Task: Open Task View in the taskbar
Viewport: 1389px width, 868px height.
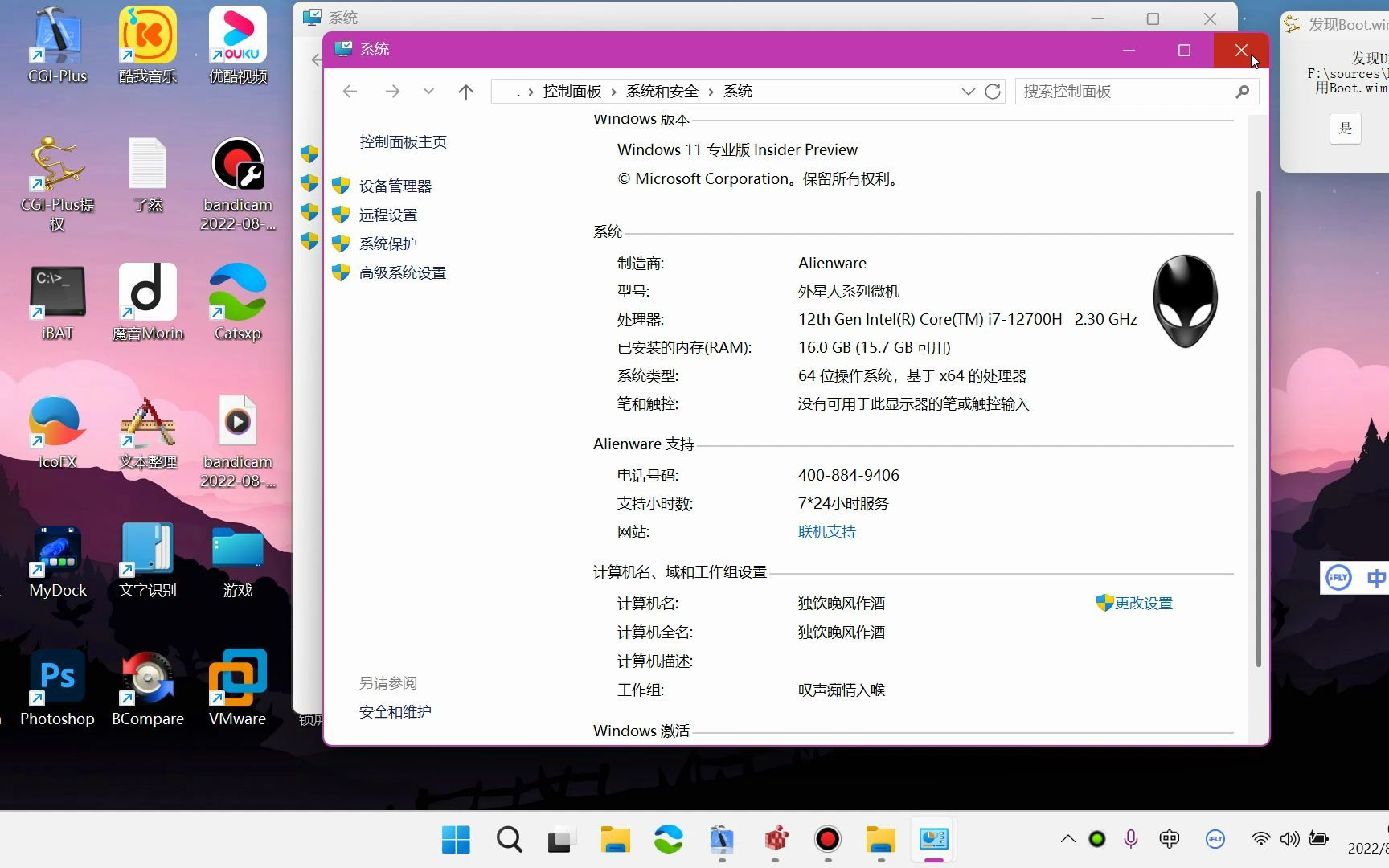Action: point(562,840)
